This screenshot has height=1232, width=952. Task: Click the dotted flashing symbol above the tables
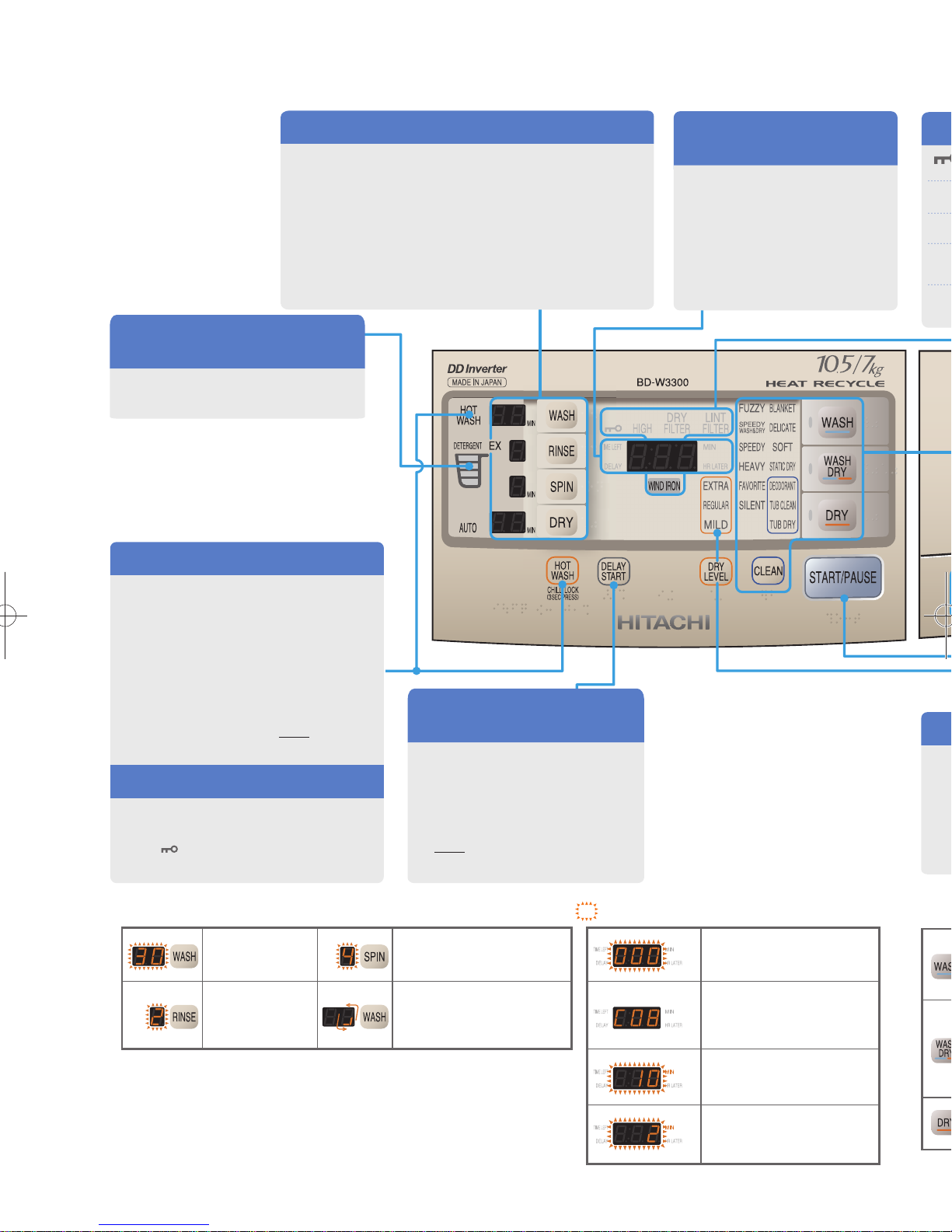coord(587,911)
